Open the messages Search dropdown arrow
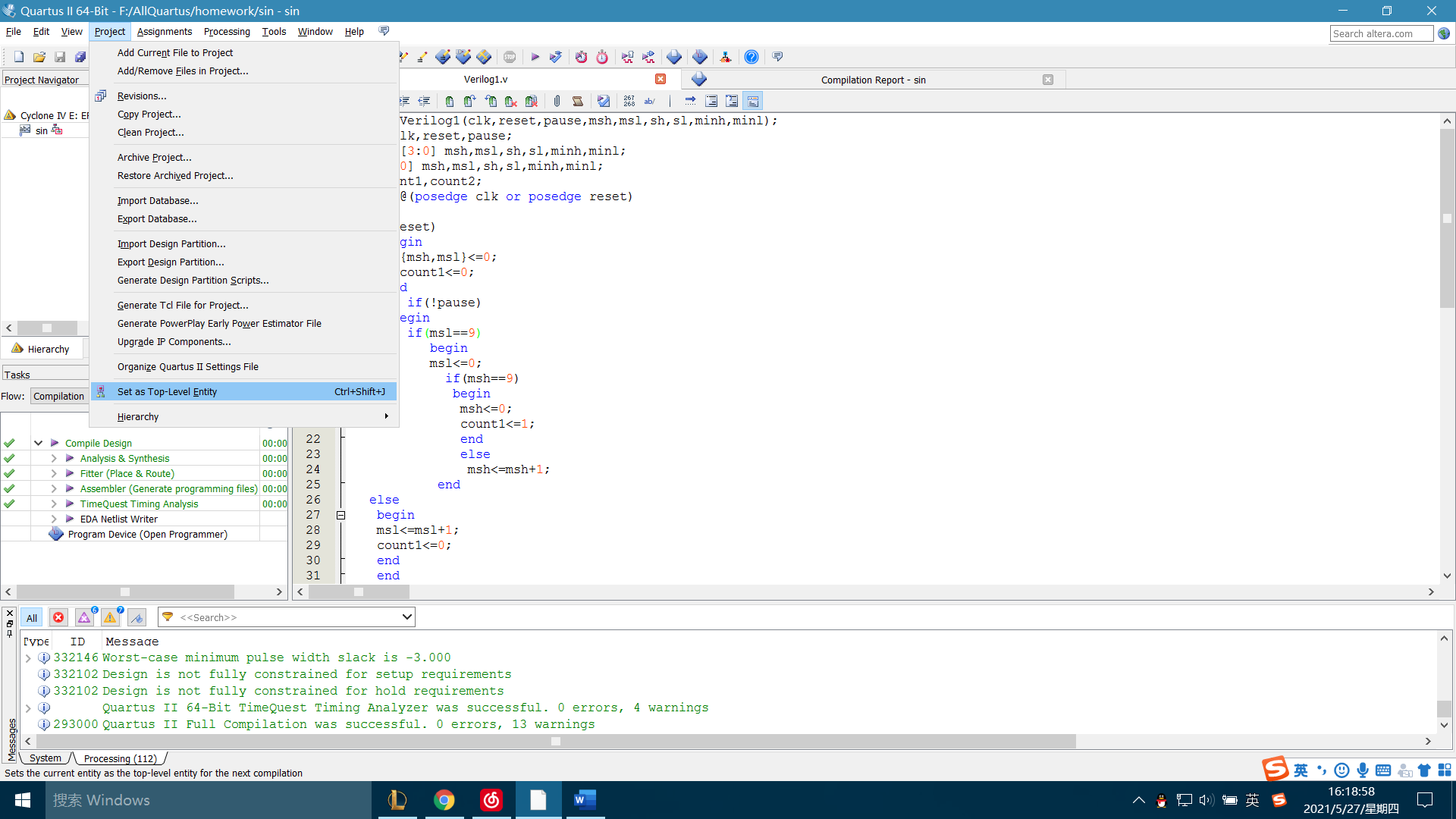 pyautogui.click(x=406, y=617)
